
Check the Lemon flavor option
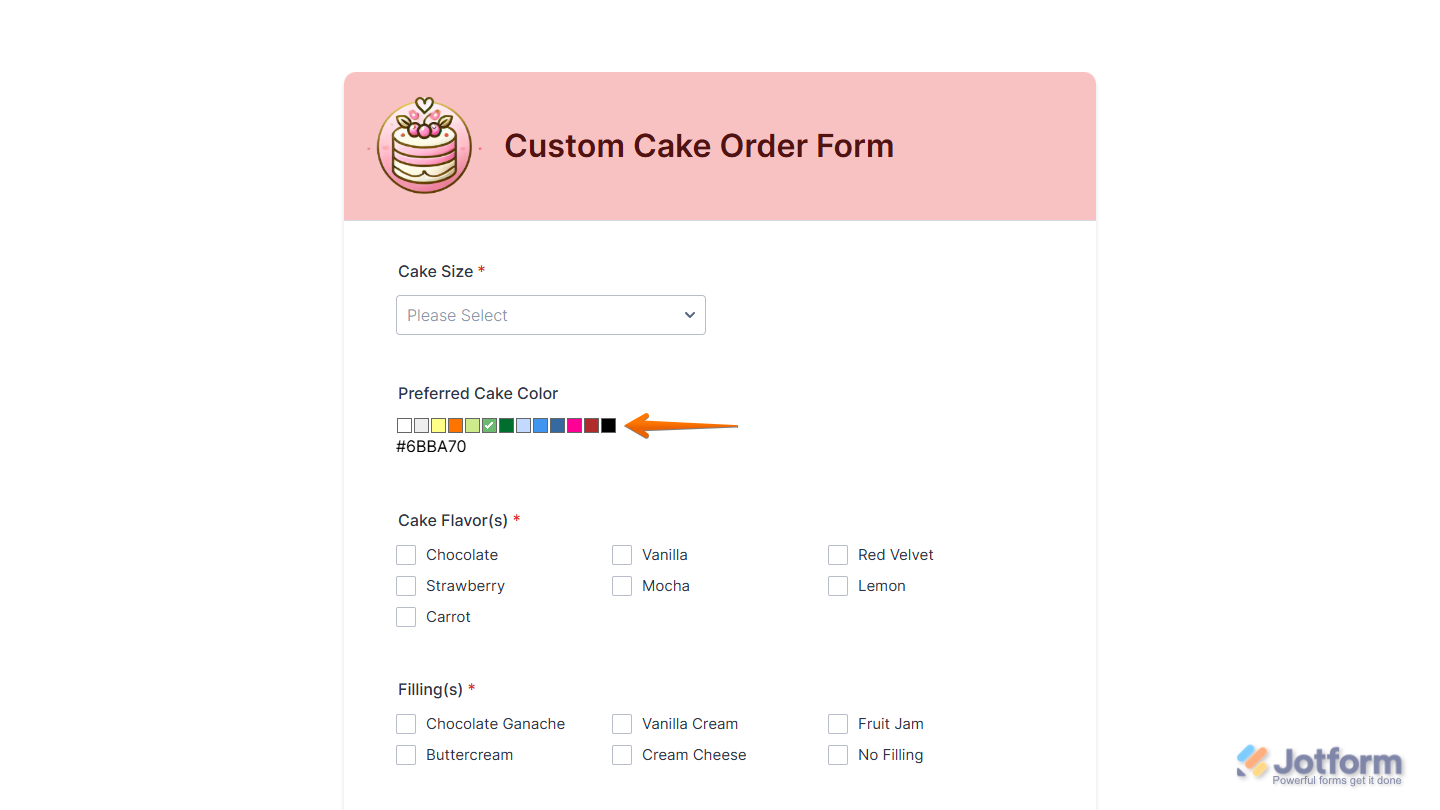point(838,585)
